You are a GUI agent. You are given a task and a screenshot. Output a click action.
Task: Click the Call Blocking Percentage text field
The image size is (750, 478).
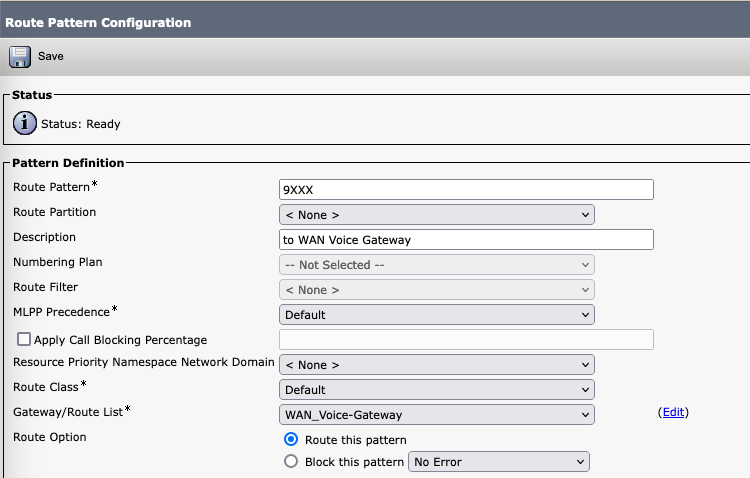pos(466,339)
